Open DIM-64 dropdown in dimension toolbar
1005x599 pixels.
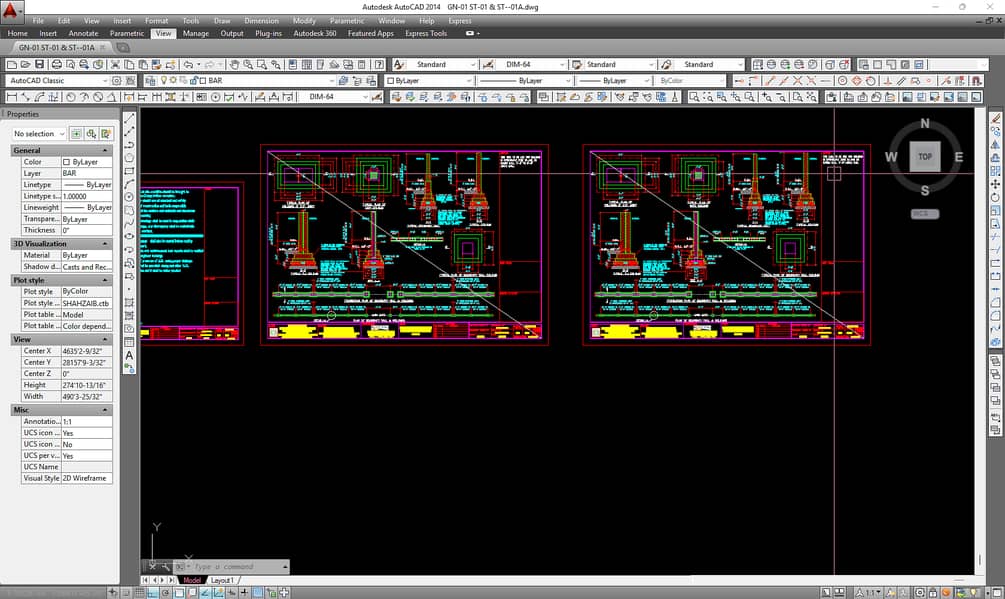tap(365, 97)
